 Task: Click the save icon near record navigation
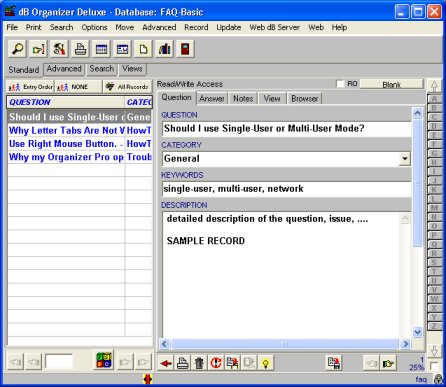pyautogui.click(x=334, y=363)
